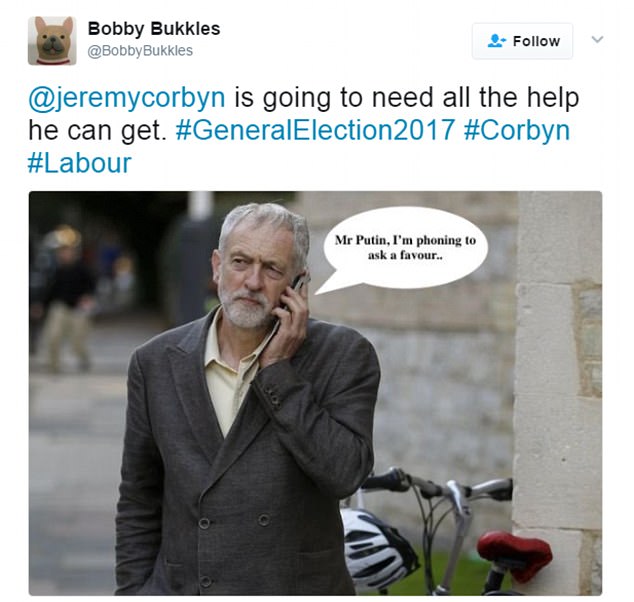The height and width of the screenshot is (602, 634).
Task: Visit the @BobbyBukkles handle link
Action: pyautogui.click(x=140, y=51)
